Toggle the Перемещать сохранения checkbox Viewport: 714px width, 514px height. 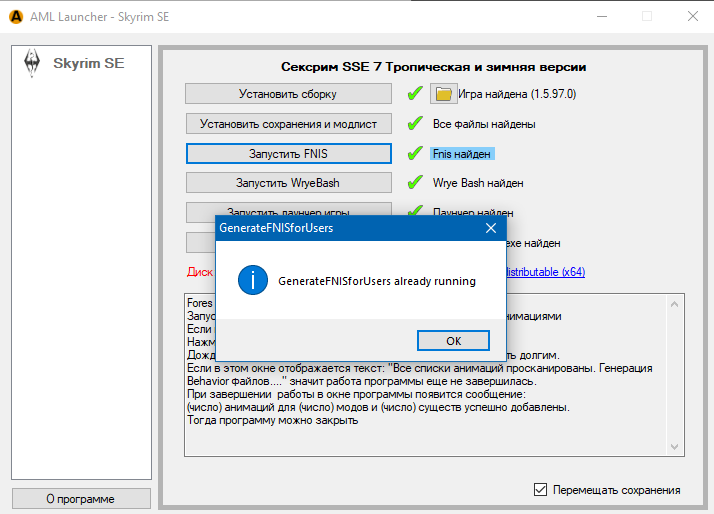541,490
